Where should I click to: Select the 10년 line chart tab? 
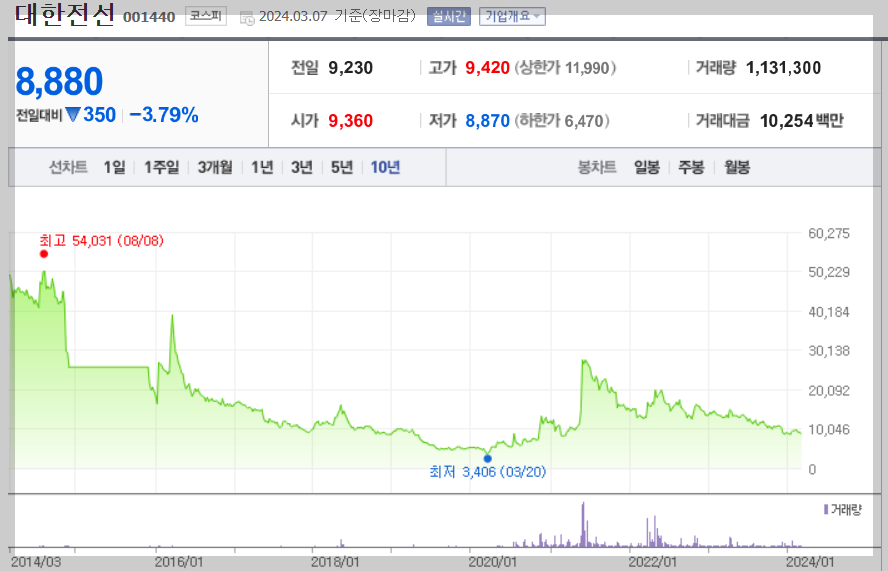(385, 167)
